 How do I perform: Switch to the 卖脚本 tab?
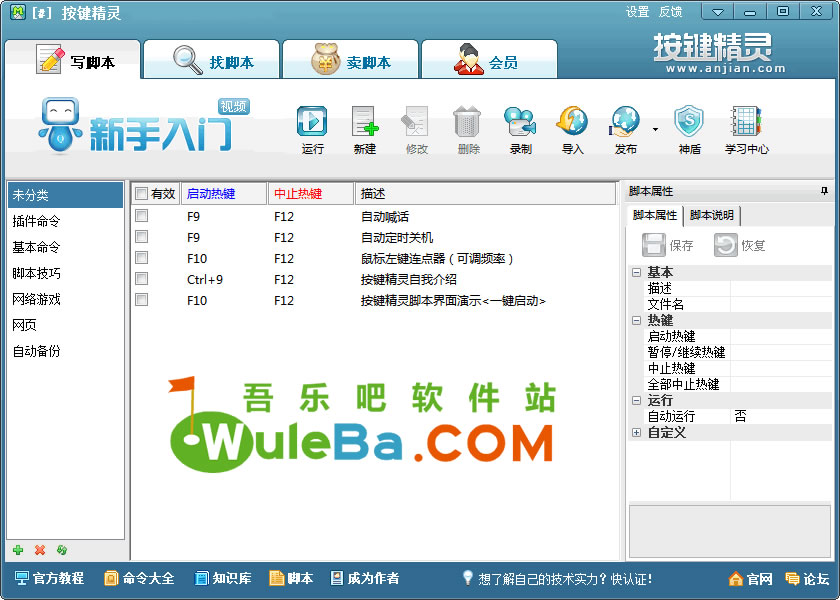[350, 60]
